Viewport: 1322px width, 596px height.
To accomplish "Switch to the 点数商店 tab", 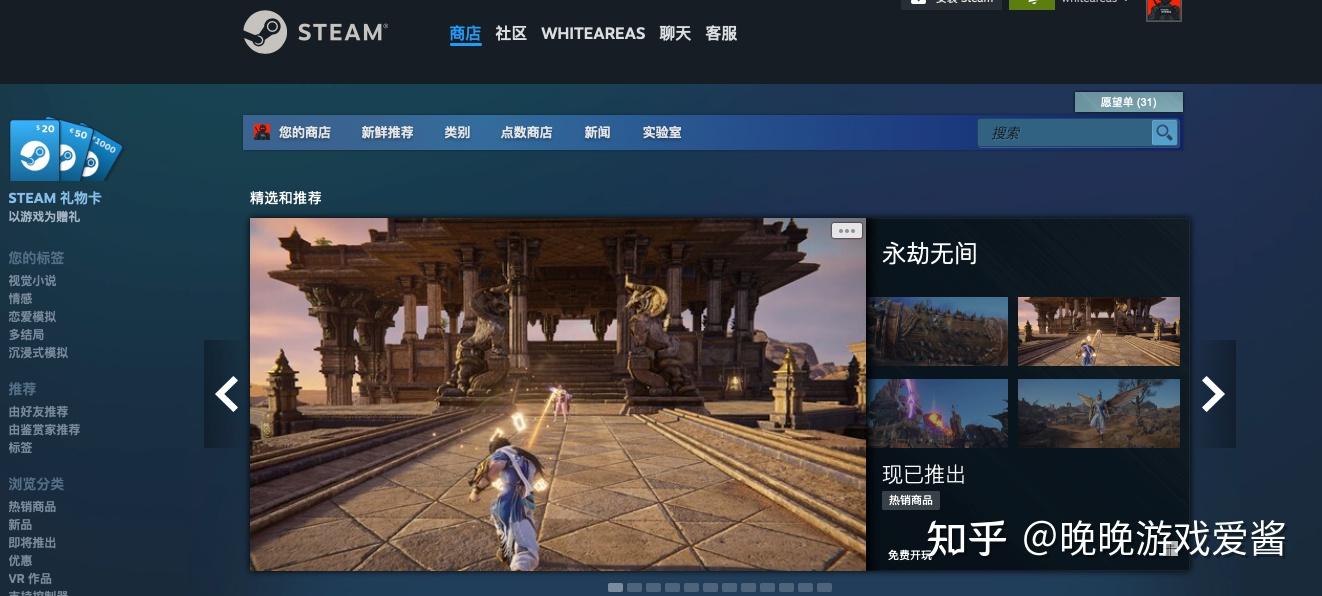I will (527, 132).
